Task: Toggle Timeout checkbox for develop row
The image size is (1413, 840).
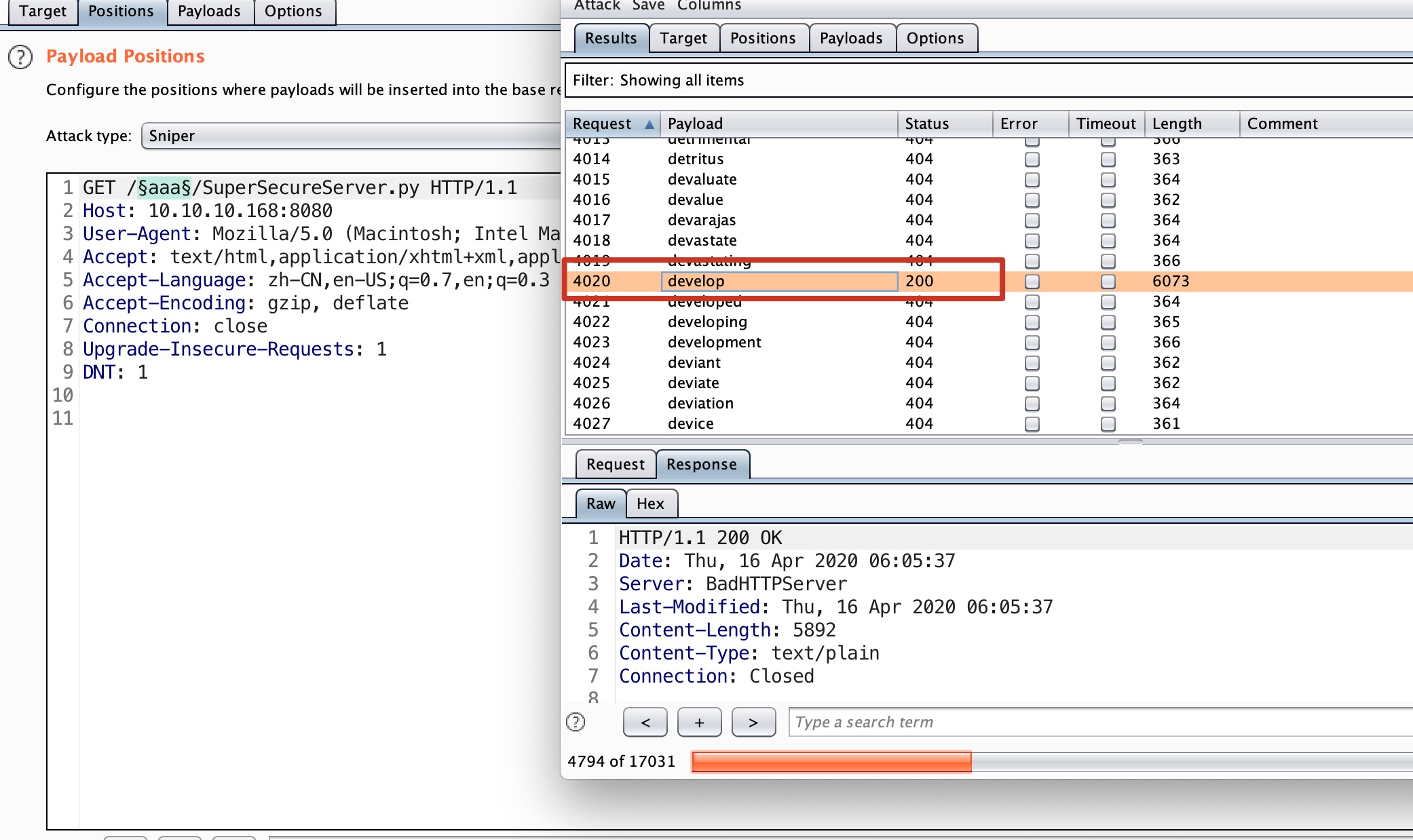Action: (1108, 281)
